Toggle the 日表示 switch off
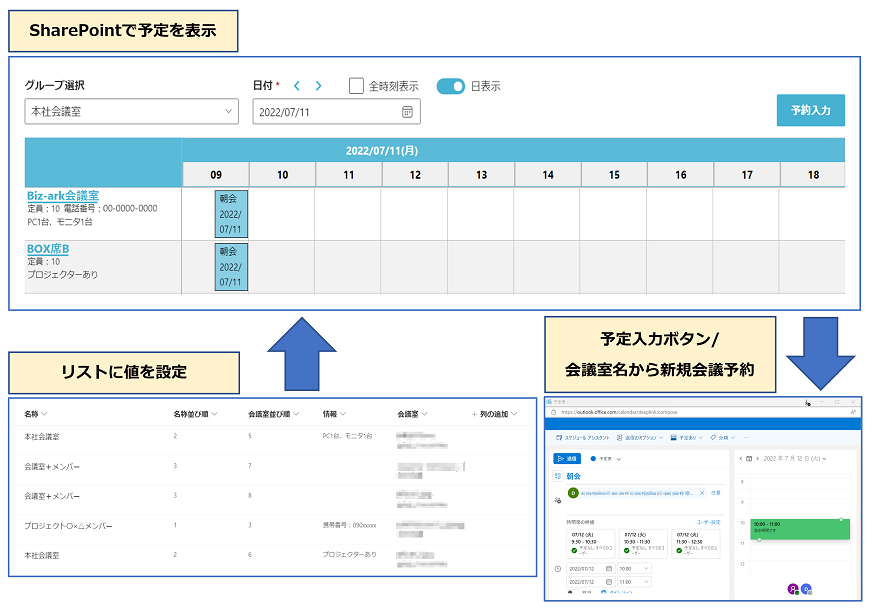This screenshot has width=872, height=613. pyautogui.click(x=451, y=86)
